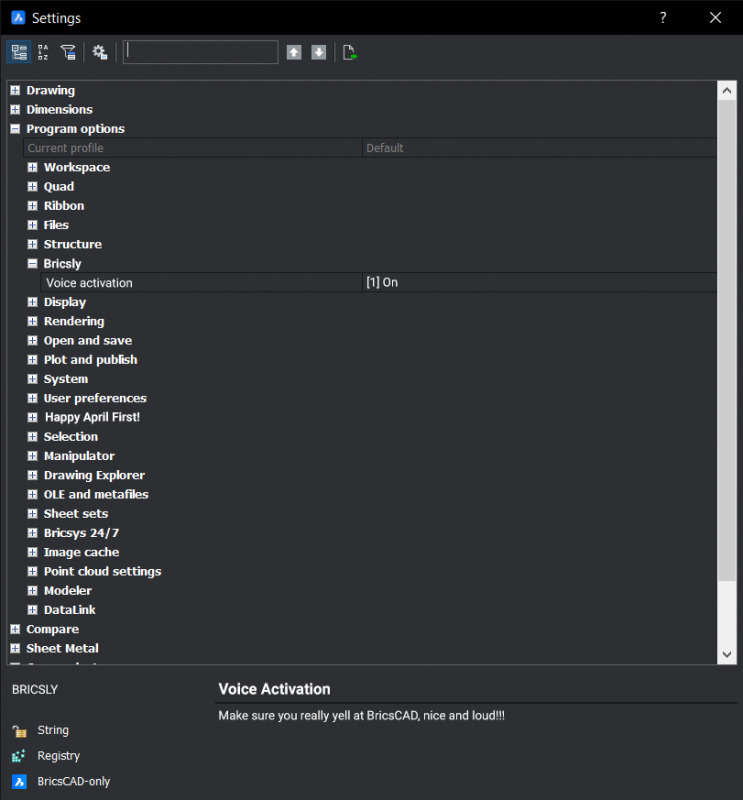Expand the Display node
Viewport: 743px width, 800px height.
(32, 302)
